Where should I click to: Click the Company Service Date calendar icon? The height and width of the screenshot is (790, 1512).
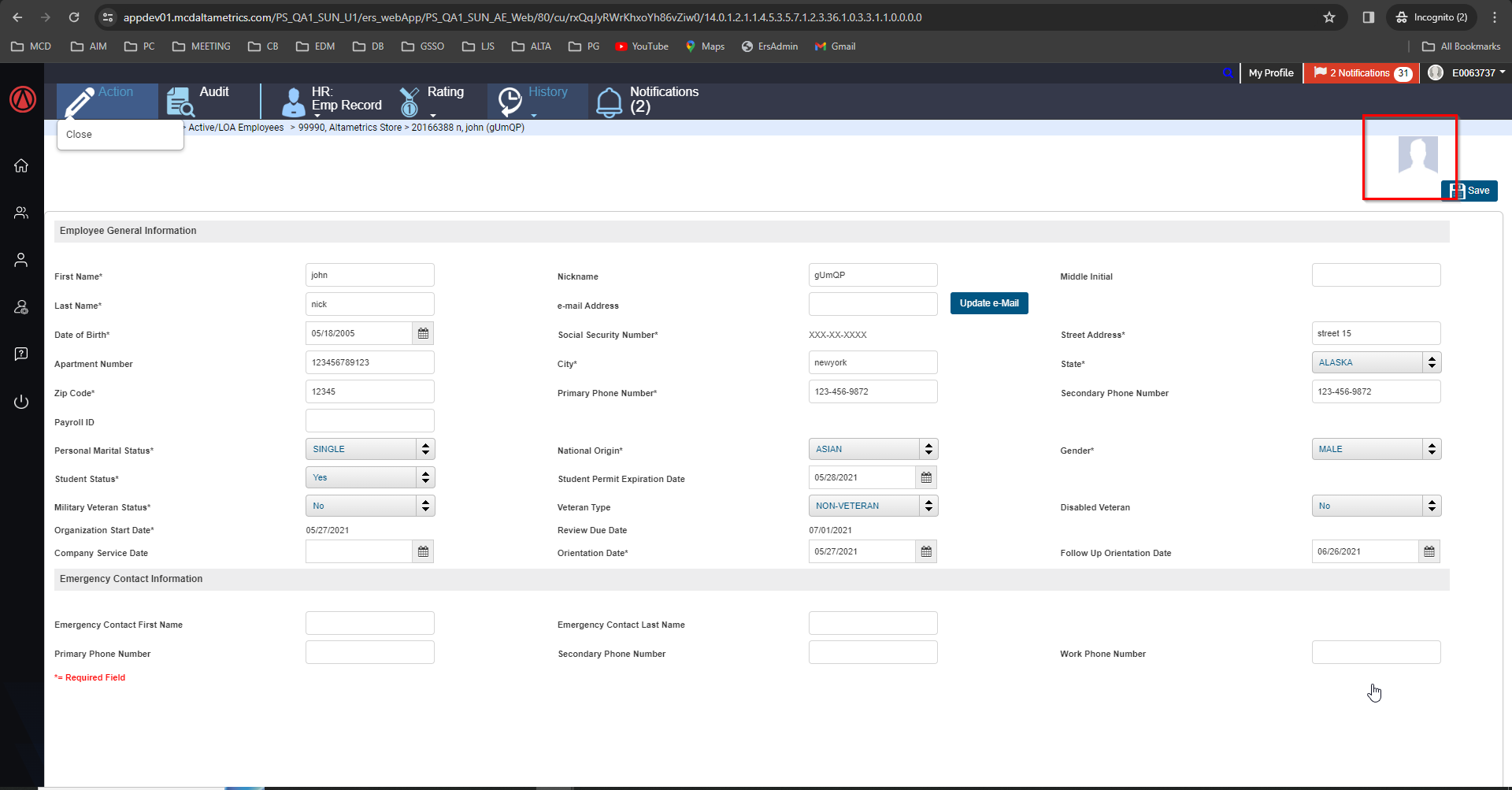423,551
